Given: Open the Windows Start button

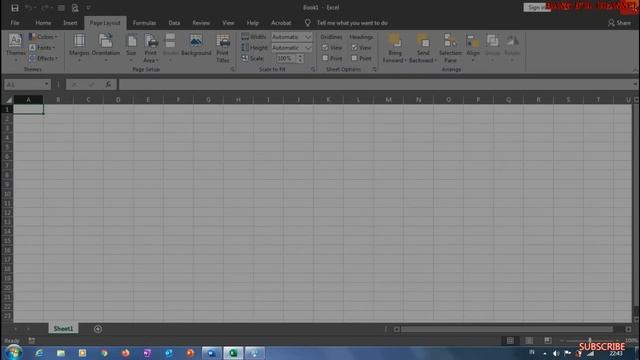Looking at the screenshot, I should [13, 353].
